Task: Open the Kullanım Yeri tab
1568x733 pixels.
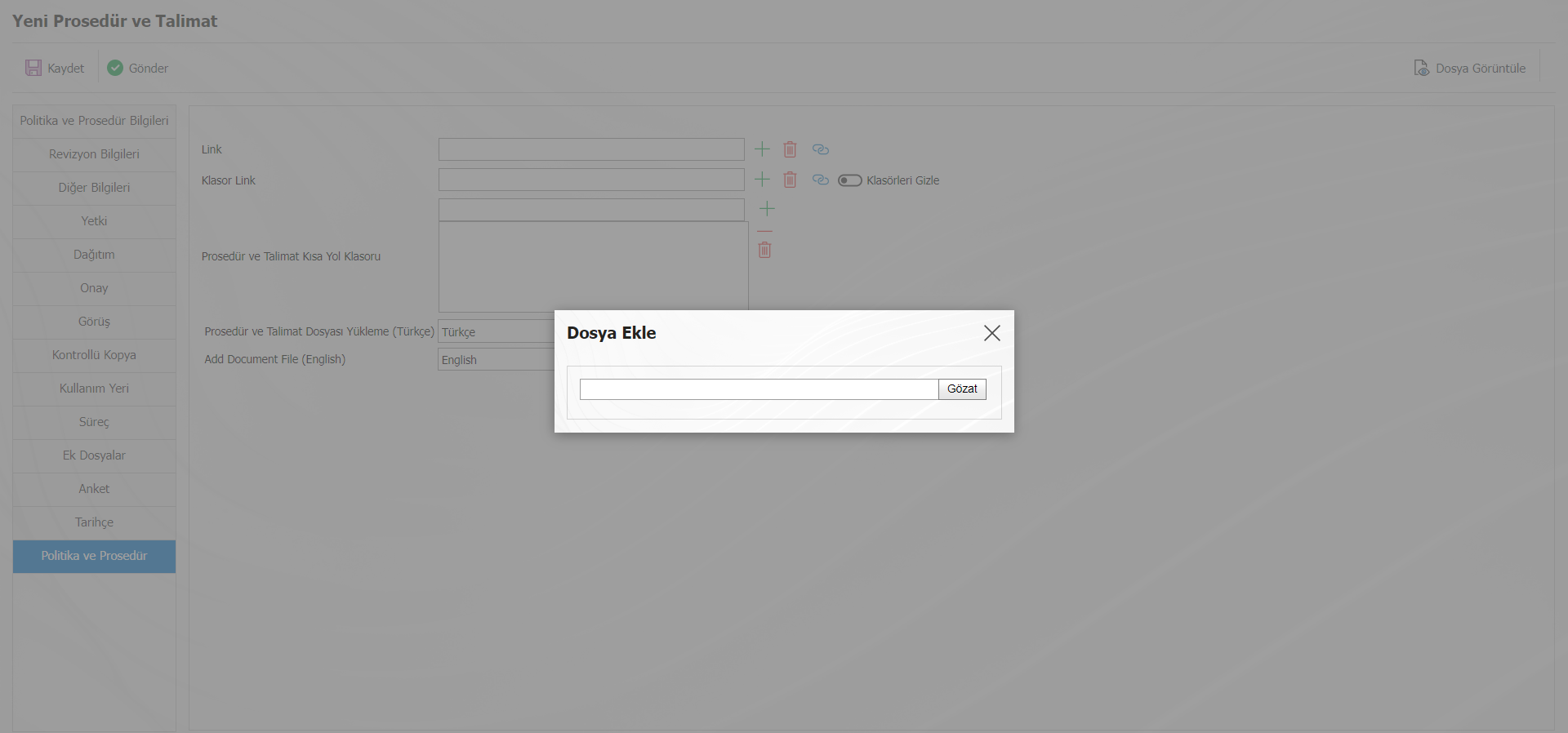Action: point(94,389)
